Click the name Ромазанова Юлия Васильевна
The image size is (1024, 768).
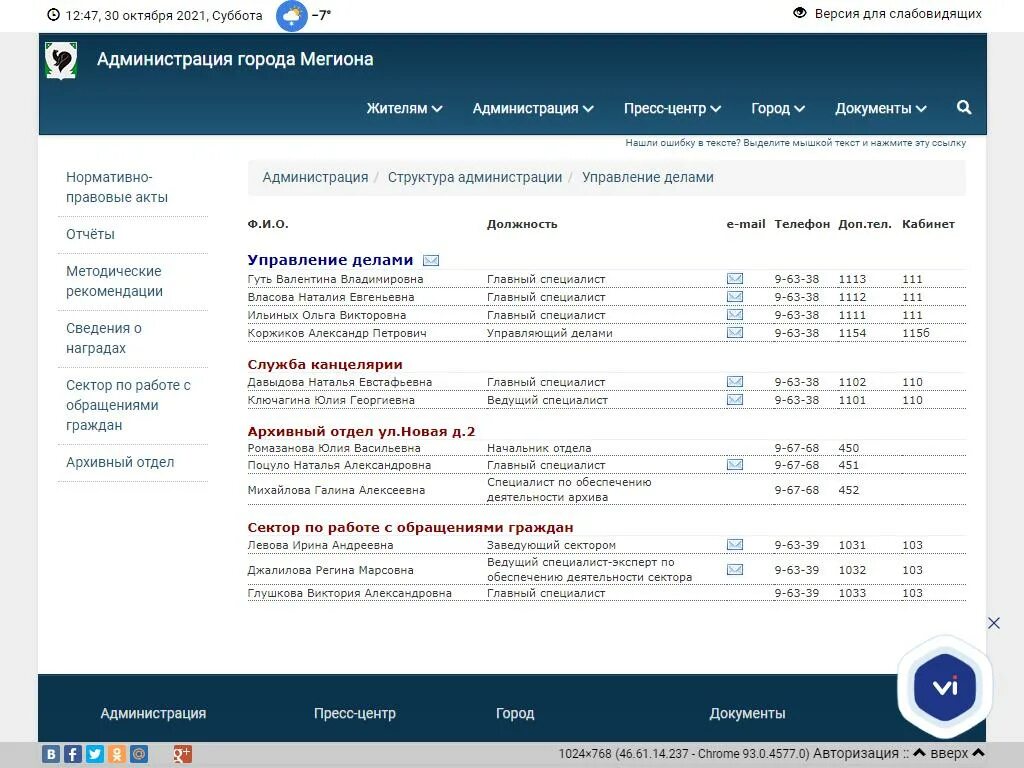pyautogui.click(x=334, y=448)
